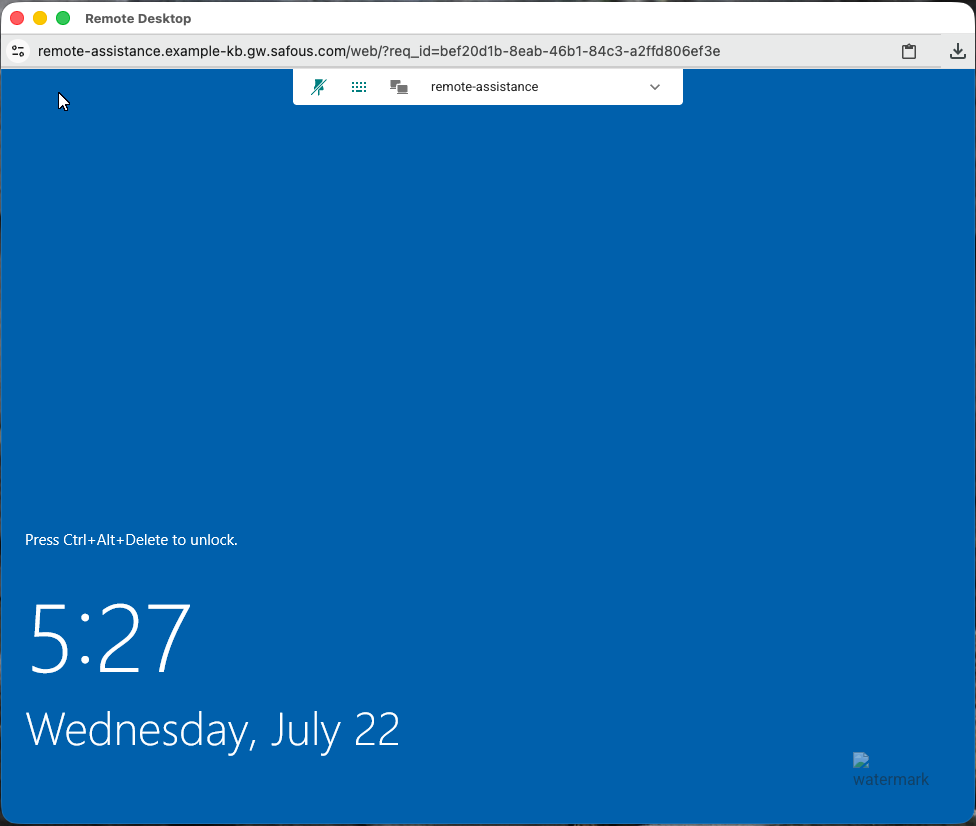Click the Wednesday, July 22 date
The height and width of the screenshot is (826, 976).
coord(212,731)
